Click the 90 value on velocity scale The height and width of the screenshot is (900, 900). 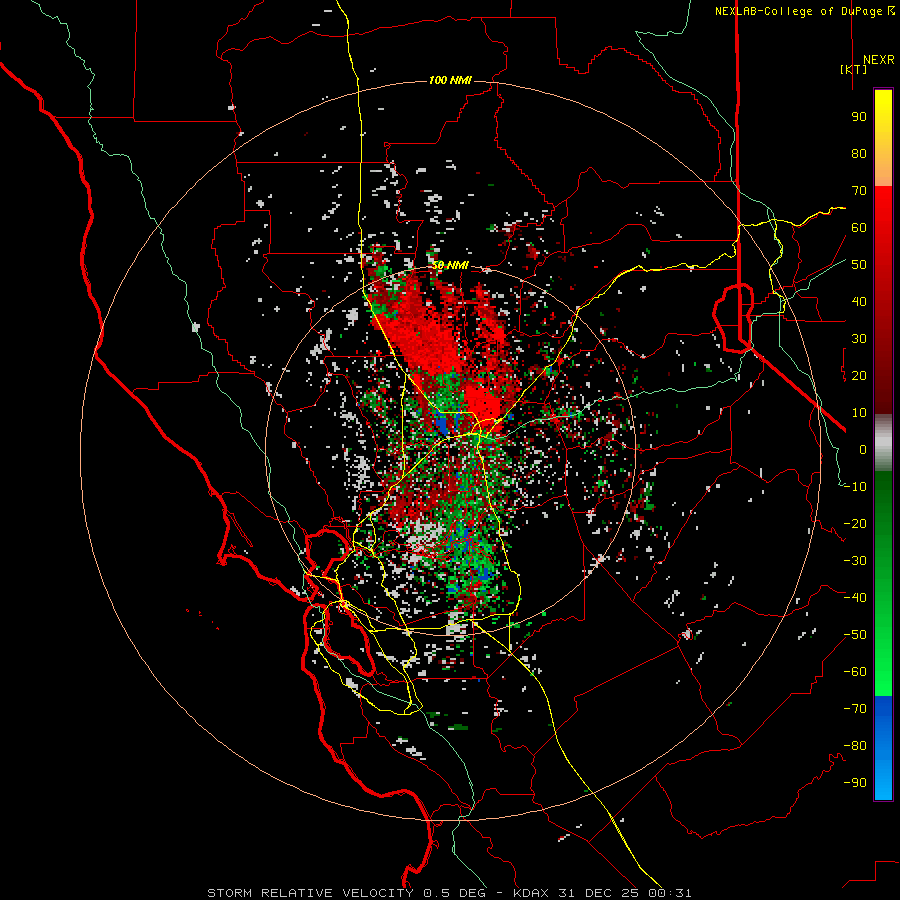coord(859,117)
